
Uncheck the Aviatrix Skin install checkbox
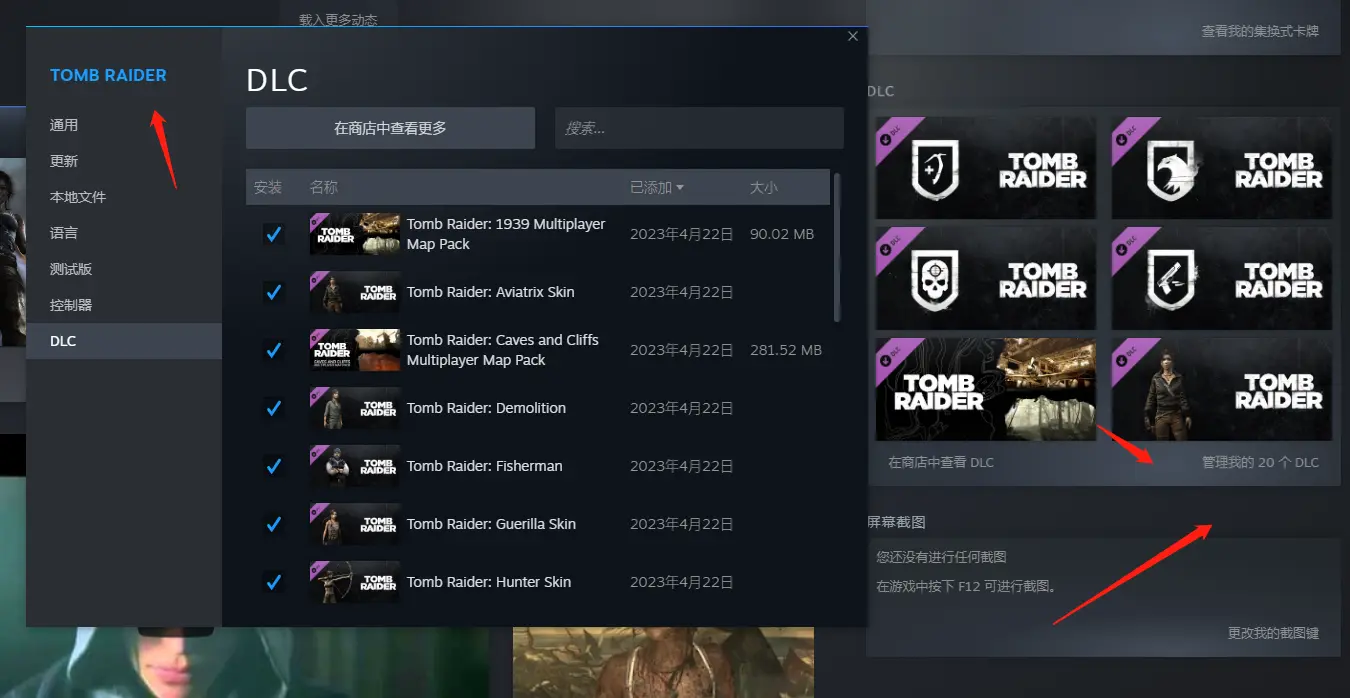pos(273,292)
